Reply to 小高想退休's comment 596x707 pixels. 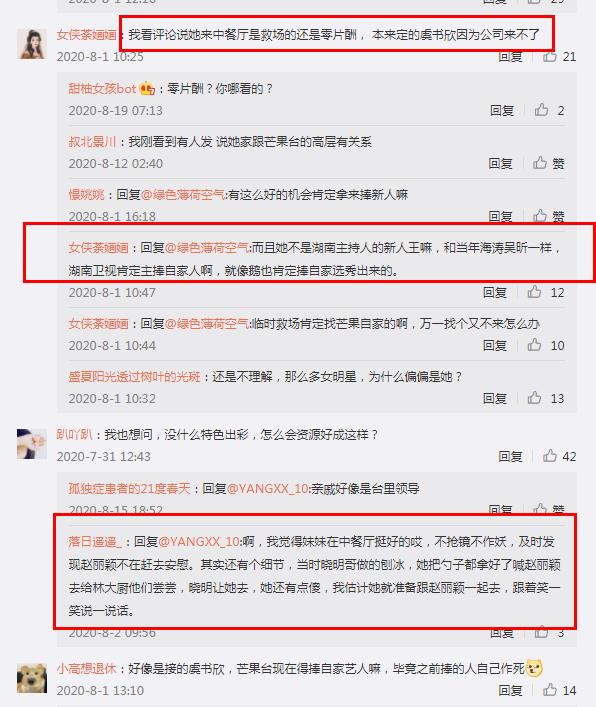click(x=510, y=690)
